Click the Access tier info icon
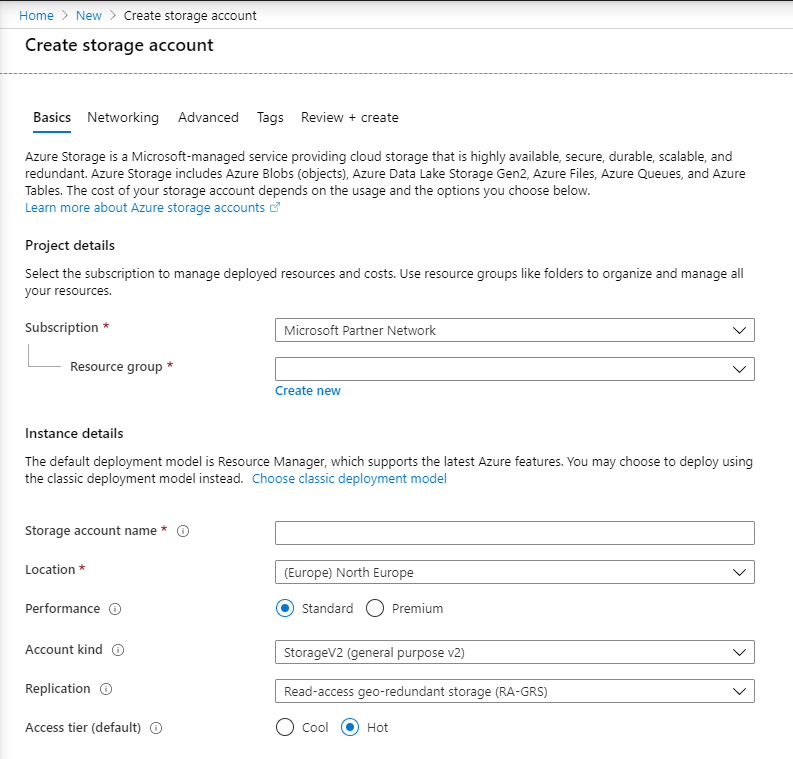The image size is (793, 759). (156, 728)
